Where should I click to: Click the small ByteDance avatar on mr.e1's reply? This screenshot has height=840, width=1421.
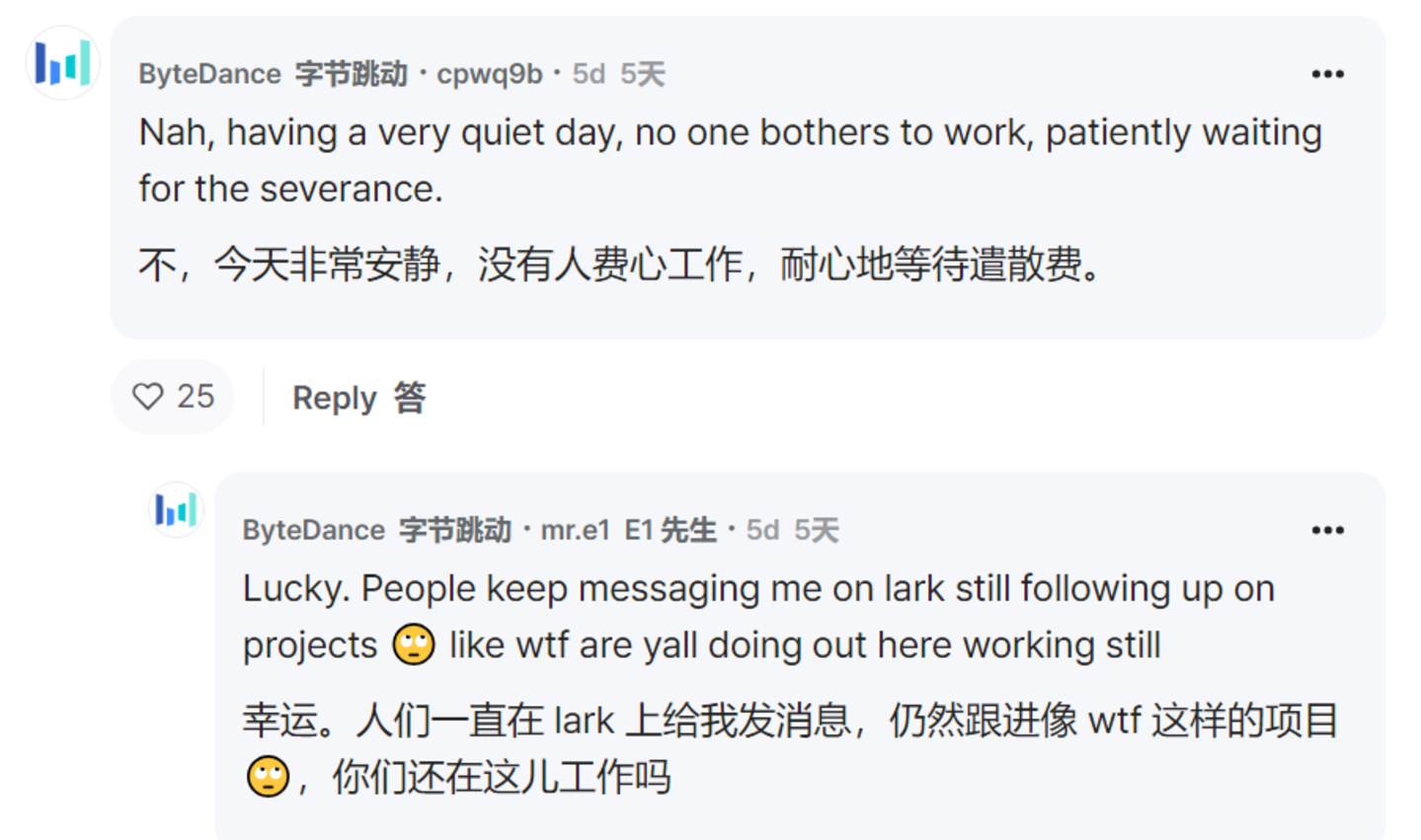click(x=176, y=509)
